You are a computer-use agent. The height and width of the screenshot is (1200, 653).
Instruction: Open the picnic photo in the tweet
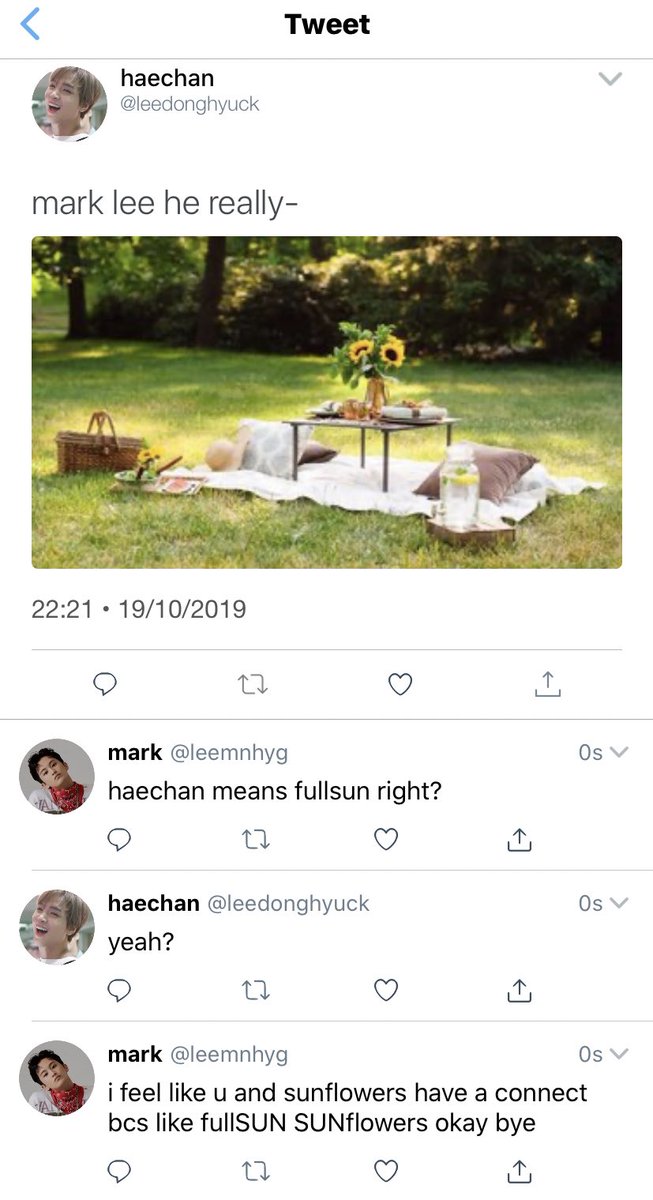327,402
